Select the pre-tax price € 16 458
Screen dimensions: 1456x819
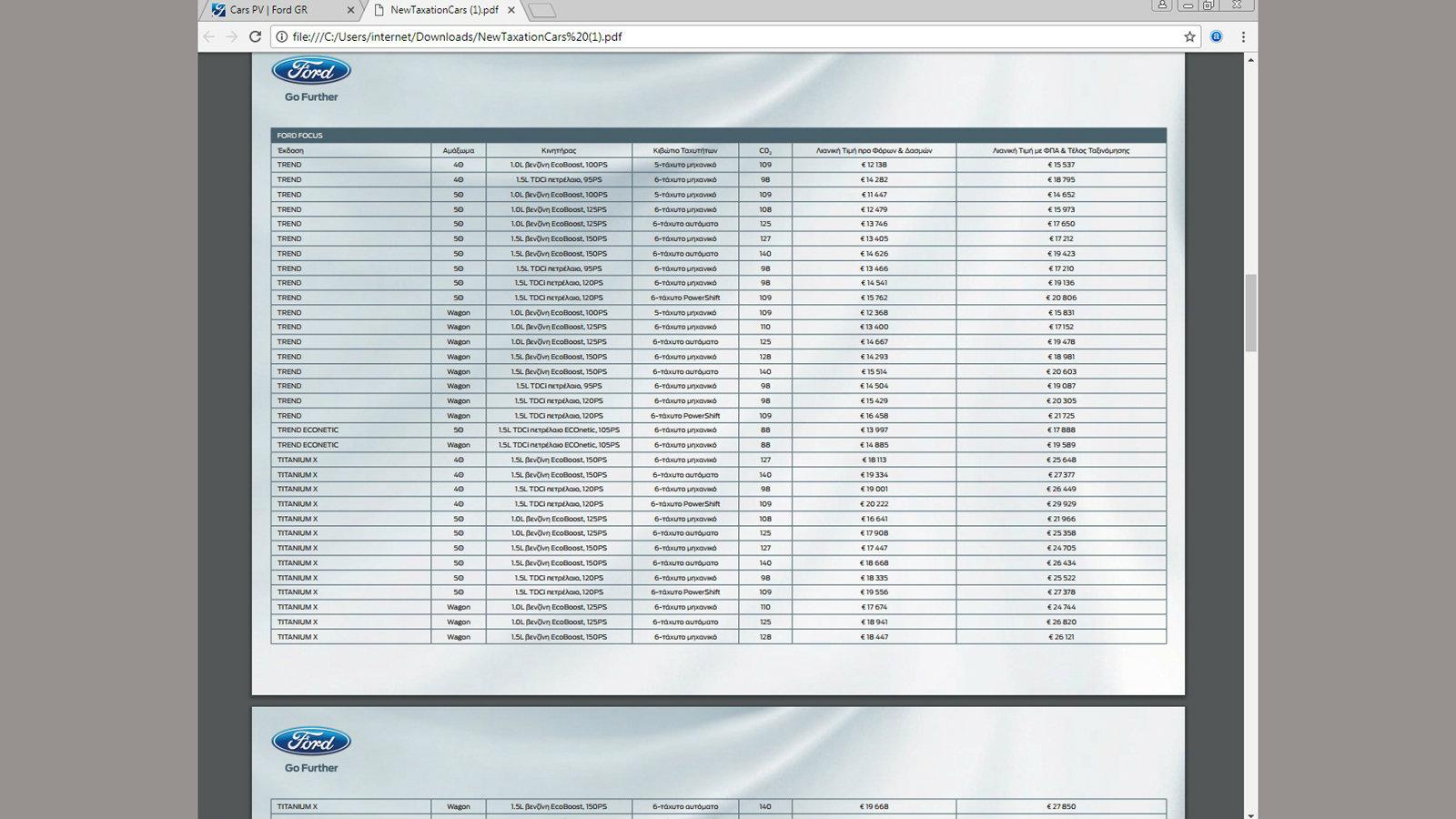click(874, 415)
